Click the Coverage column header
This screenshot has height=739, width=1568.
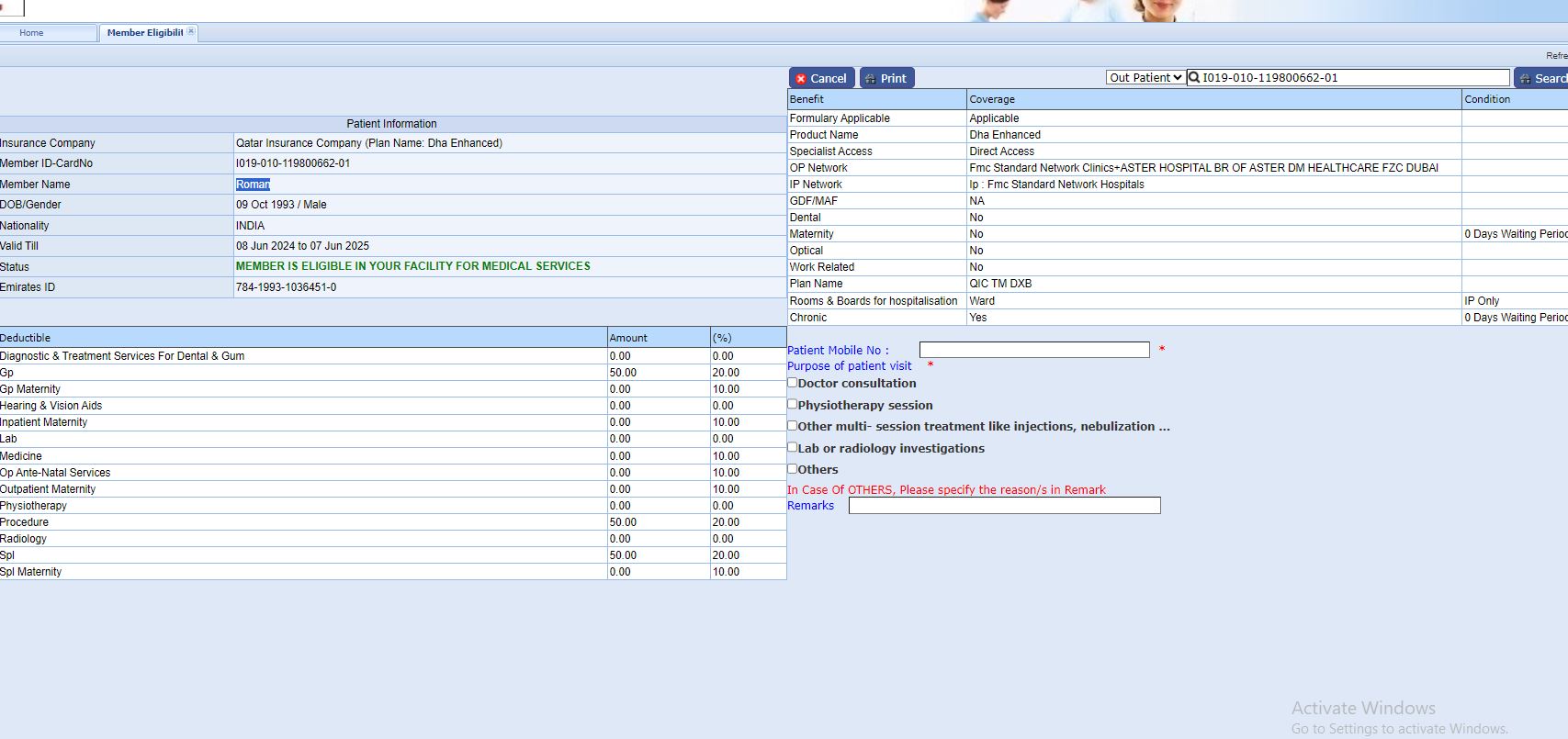pyautogui.click(x=992, y=99)
